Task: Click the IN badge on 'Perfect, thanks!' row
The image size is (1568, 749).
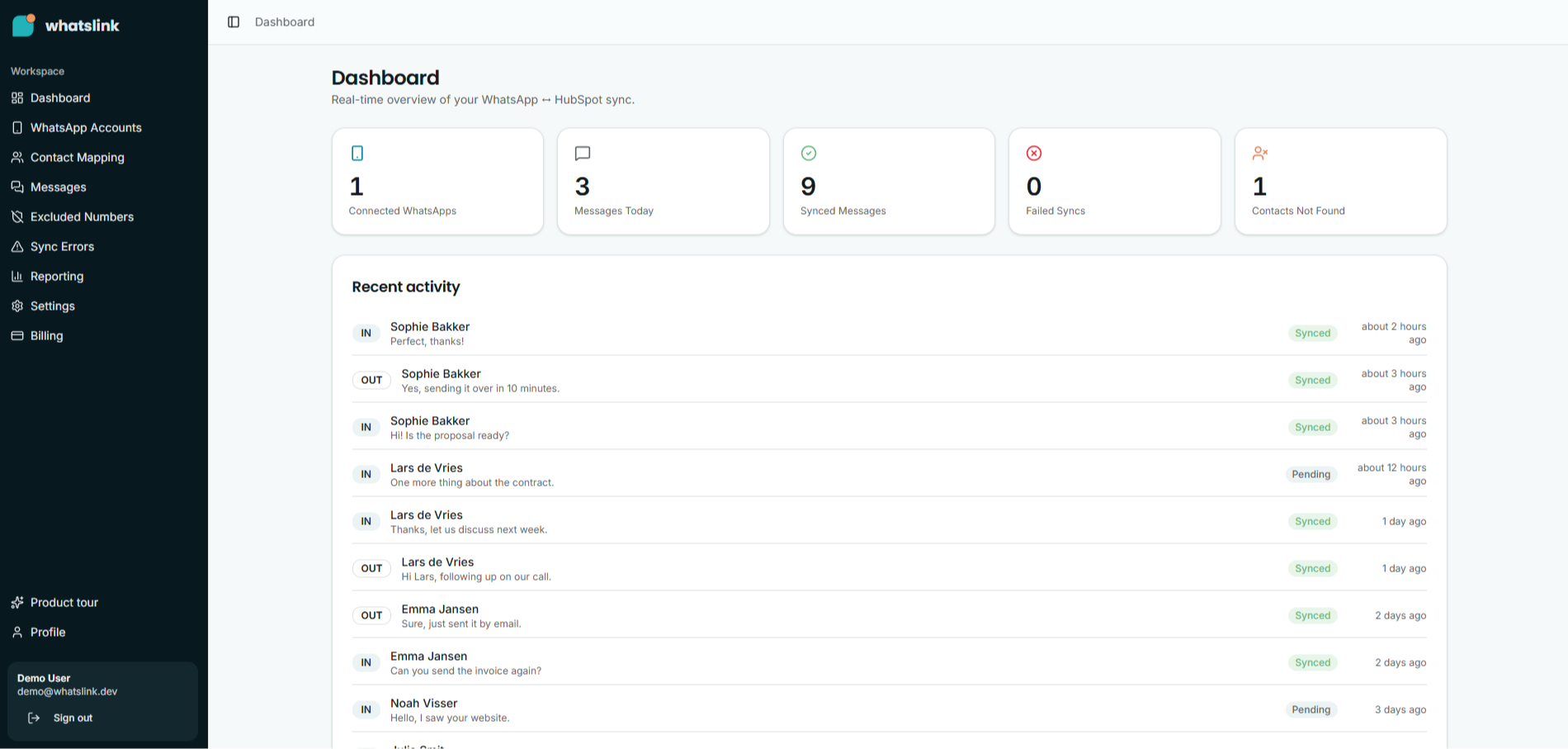Action: click(x=366, y=333)
